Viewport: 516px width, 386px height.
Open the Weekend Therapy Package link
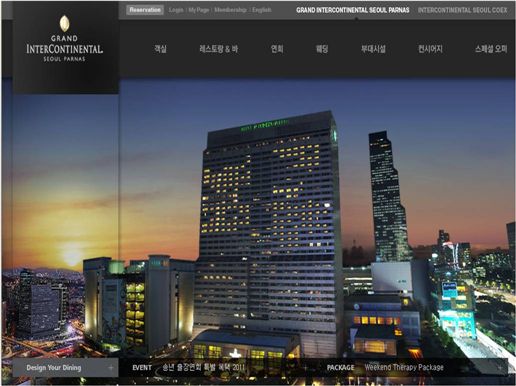pos(404,367)
